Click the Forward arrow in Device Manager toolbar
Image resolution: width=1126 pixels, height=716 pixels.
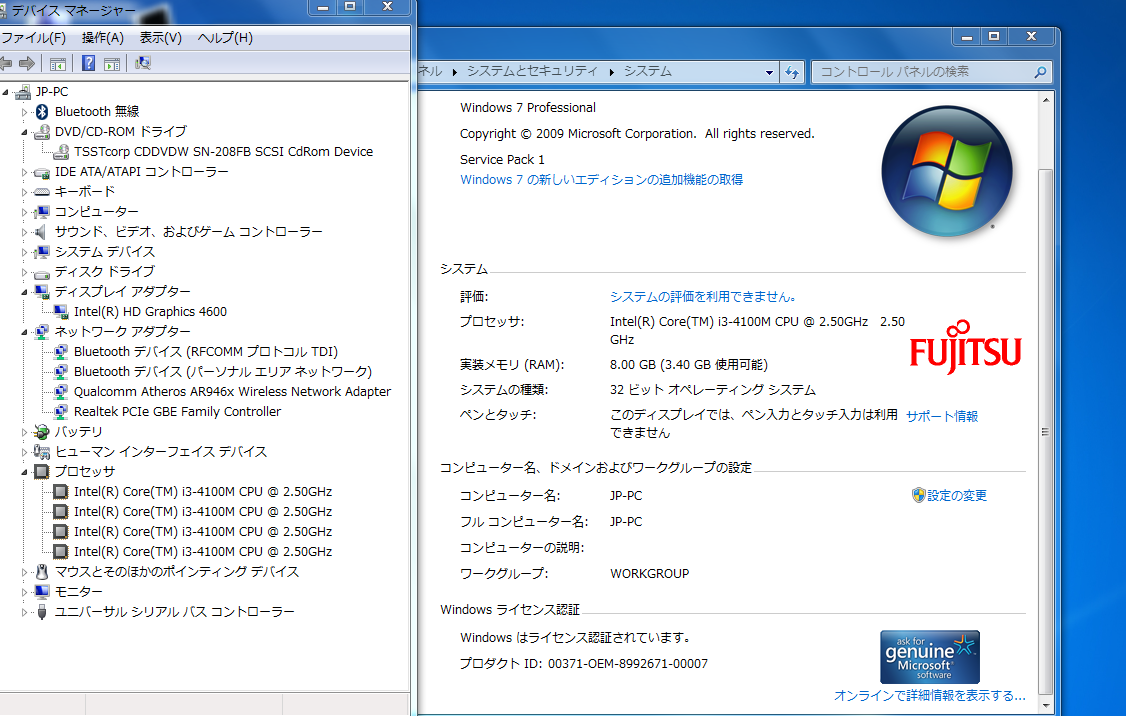tap(27, 63)
